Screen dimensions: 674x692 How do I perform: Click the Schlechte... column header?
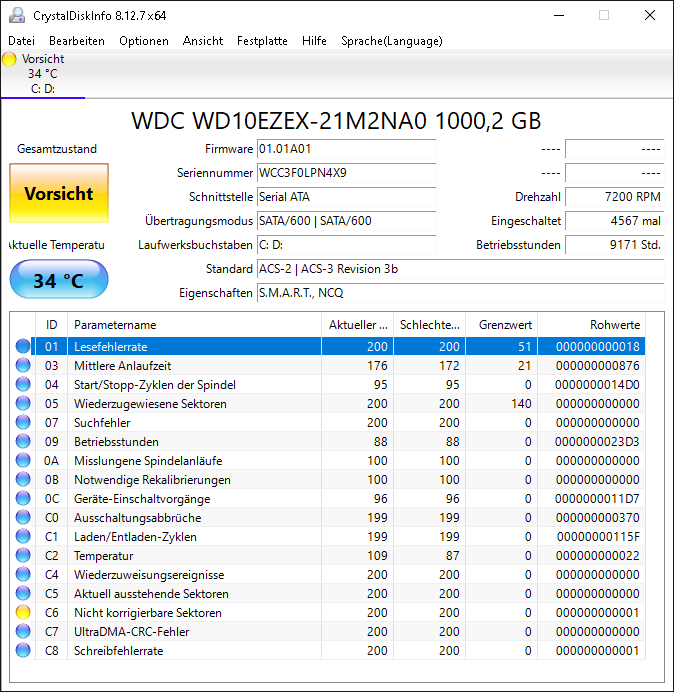tap(429, 325)
